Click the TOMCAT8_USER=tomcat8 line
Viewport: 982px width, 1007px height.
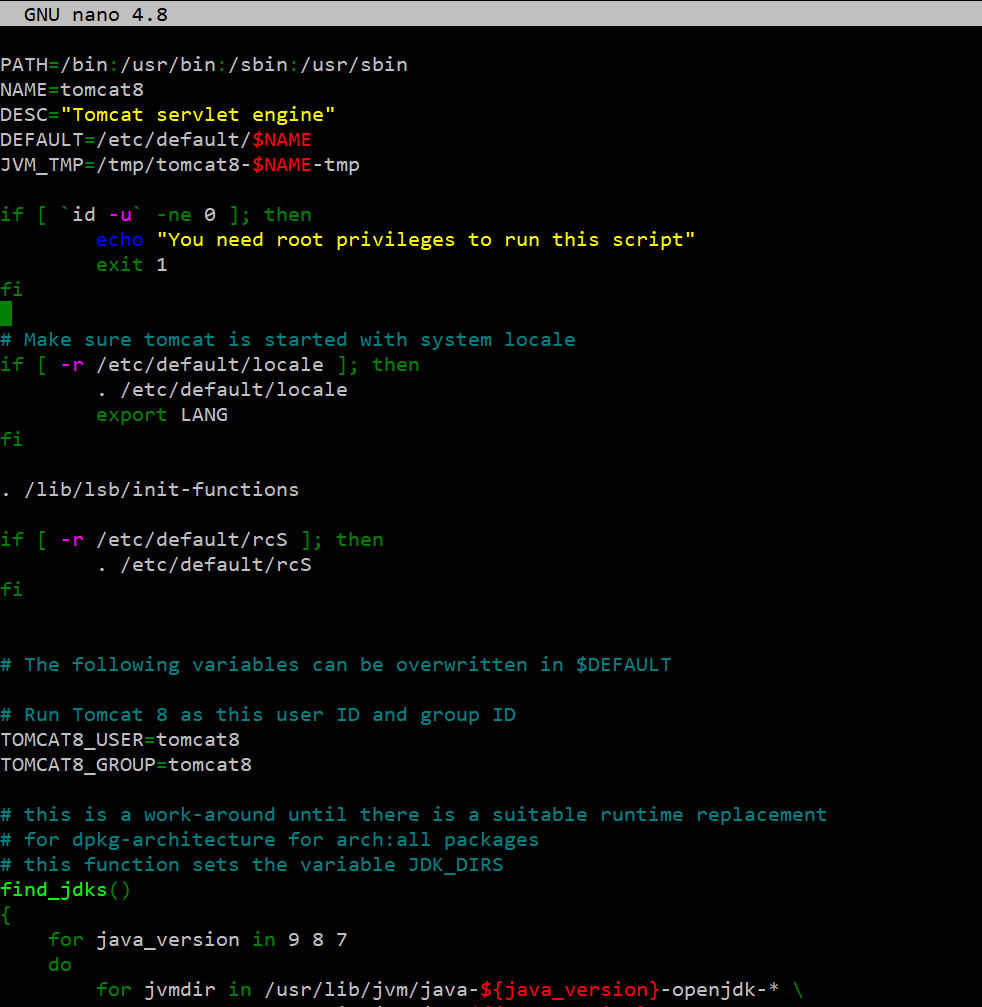[120, 740]
